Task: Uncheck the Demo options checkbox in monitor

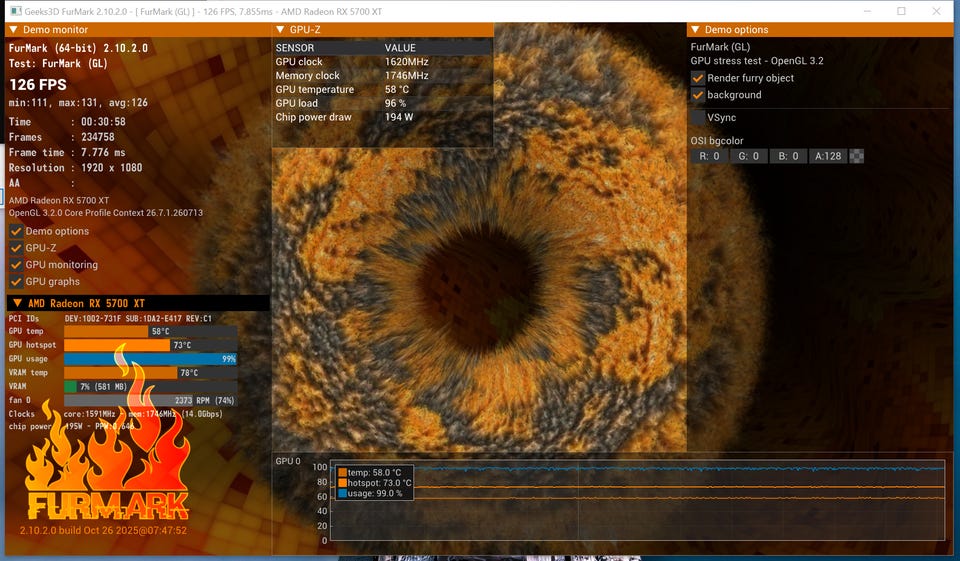Action: pyautogui.click(x=17, y=232)
